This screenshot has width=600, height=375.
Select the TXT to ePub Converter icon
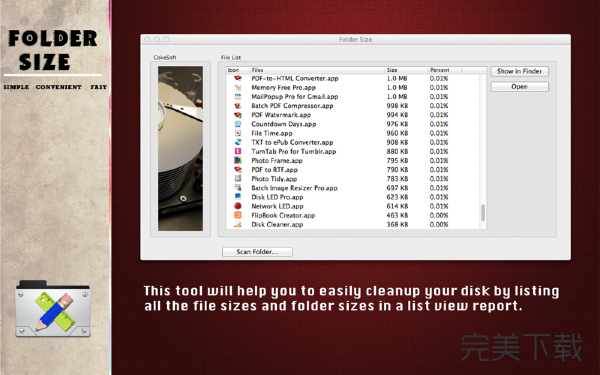click(238, 142)
